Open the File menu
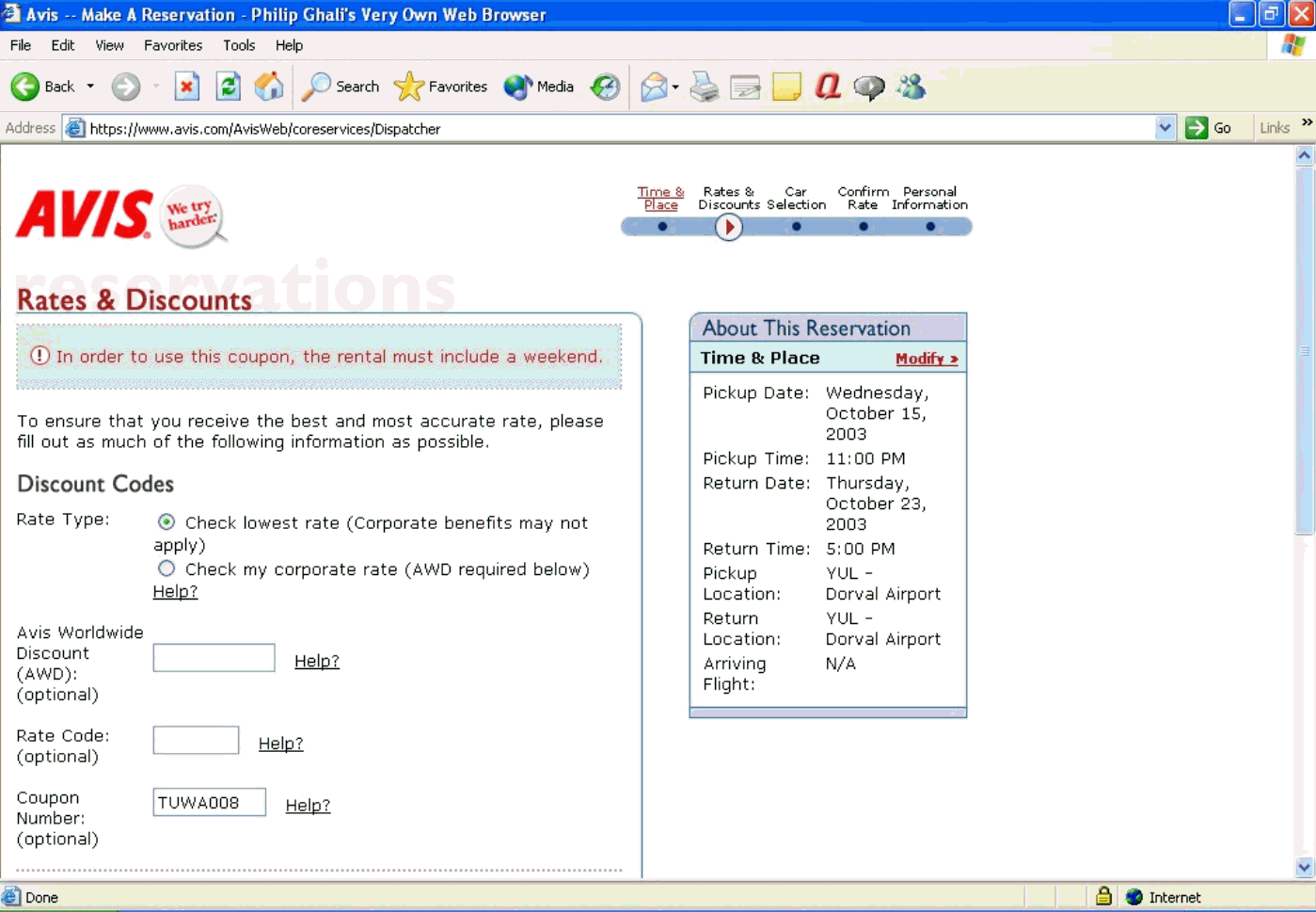The width and height of the screenshot is (1316, 912). pyautogui.click(x=21, y=45)
